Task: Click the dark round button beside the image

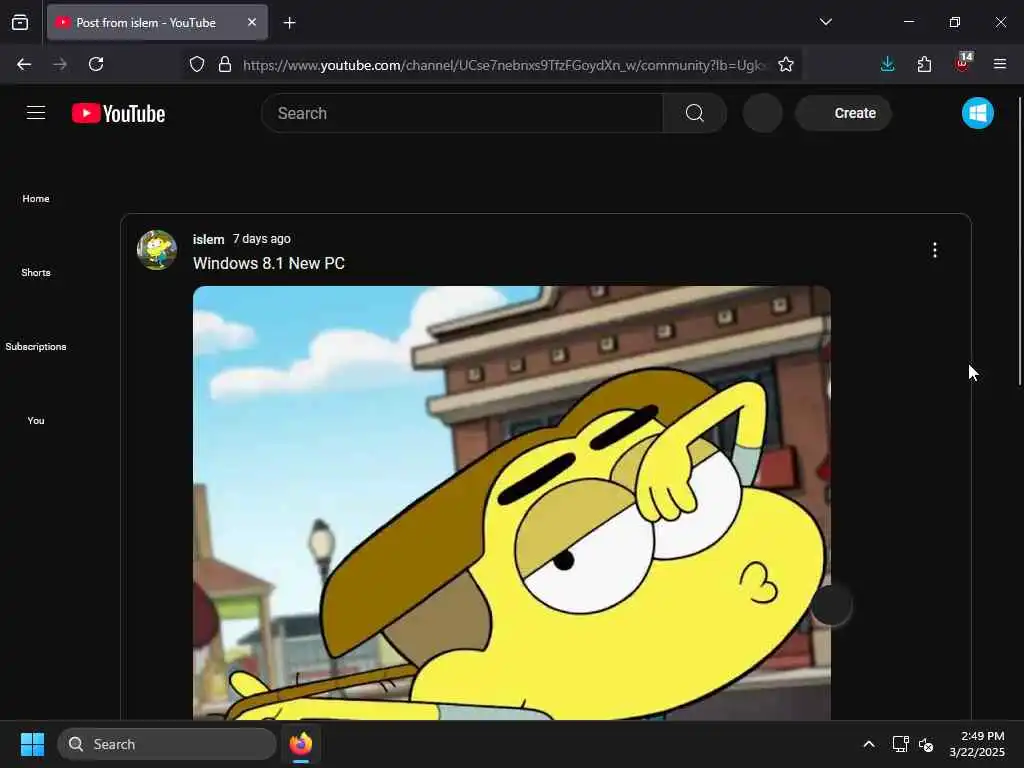Action: [831, 605]
